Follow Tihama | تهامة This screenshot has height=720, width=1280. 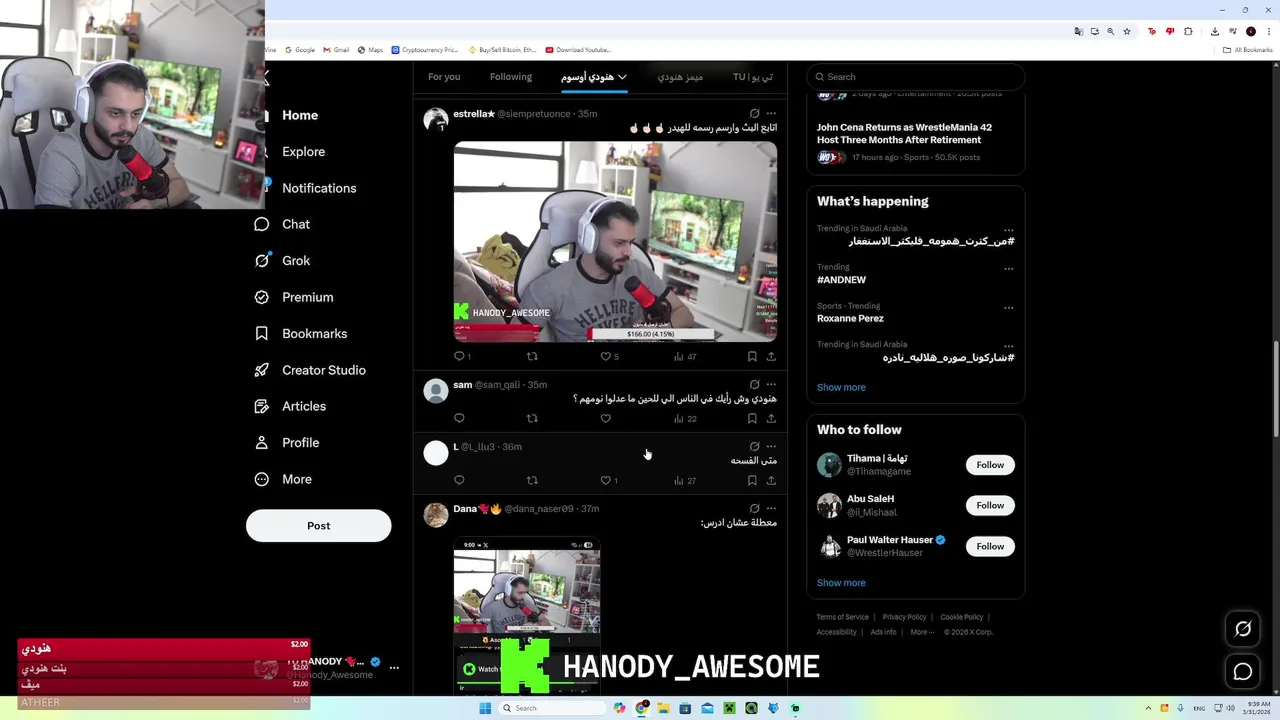(990, 465)
